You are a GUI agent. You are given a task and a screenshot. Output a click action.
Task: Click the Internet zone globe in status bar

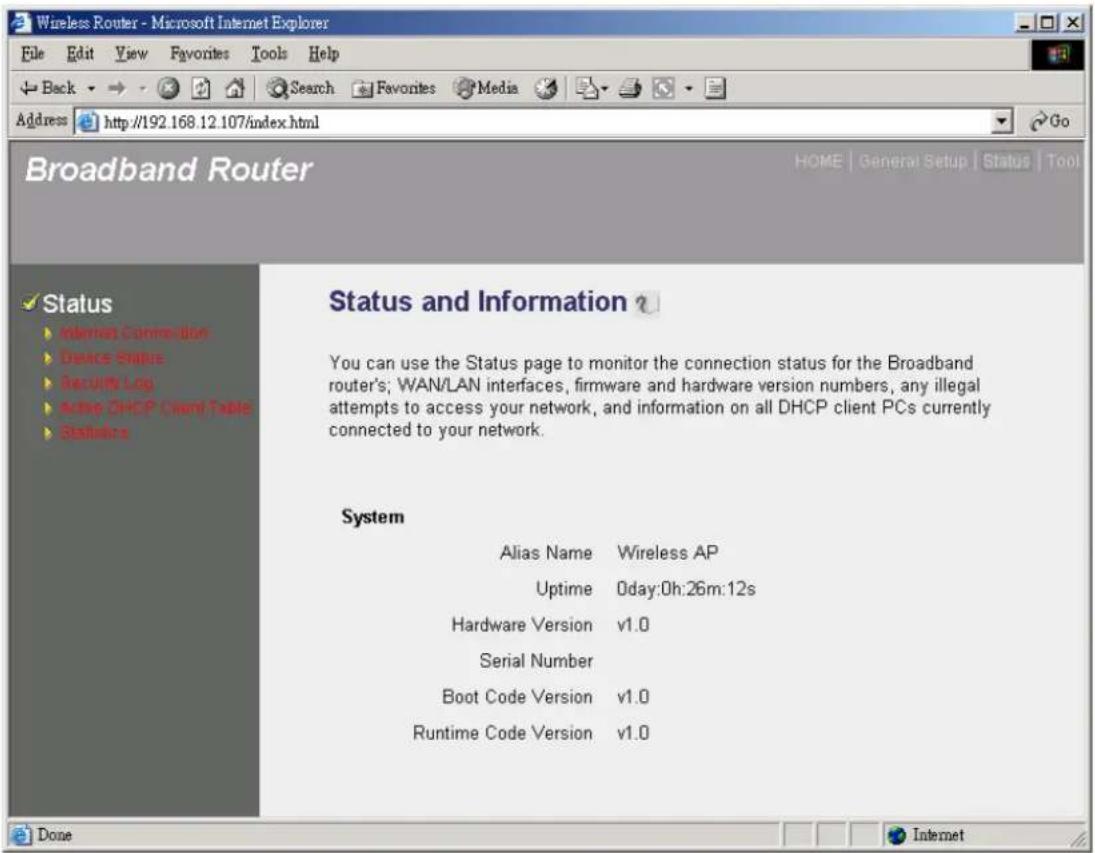click(897, 835)
